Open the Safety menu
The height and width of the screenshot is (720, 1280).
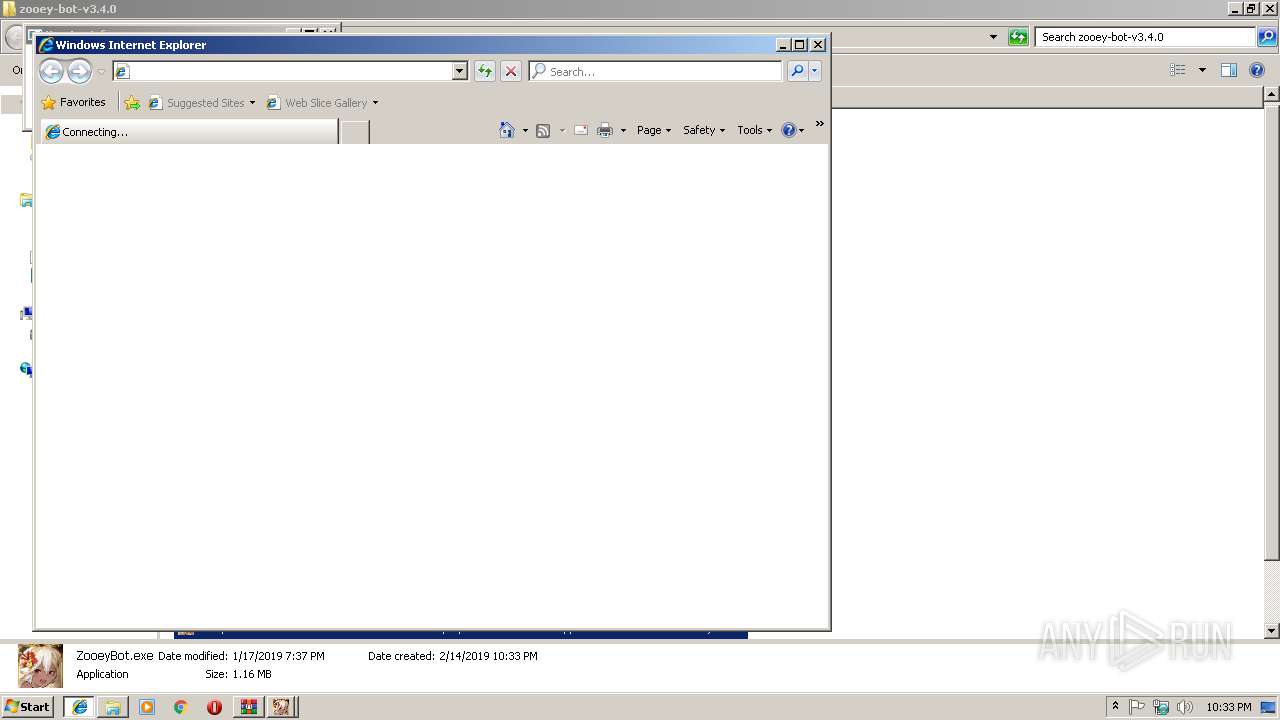tap(704, 130)
